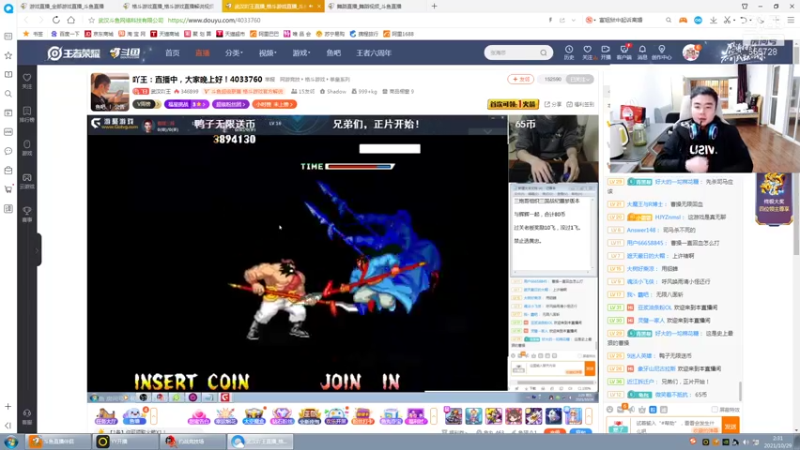Open the 京东商城 bookmark
Image resolution: width=800 pixels, height=450 pixels.
pos(99,34)
